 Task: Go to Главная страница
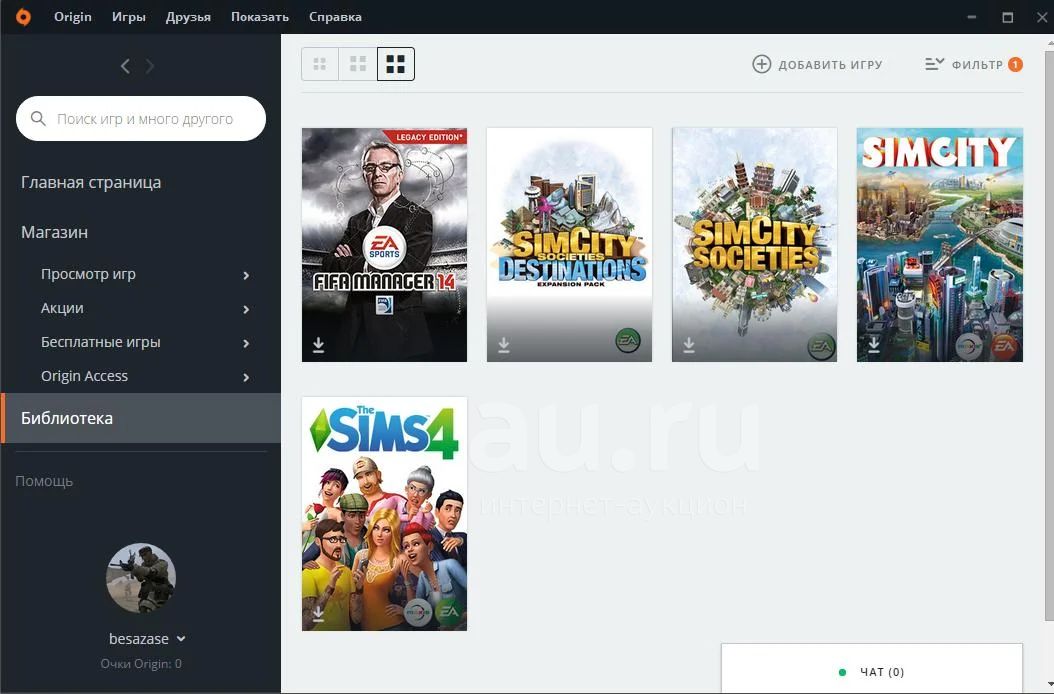[91, 182]
